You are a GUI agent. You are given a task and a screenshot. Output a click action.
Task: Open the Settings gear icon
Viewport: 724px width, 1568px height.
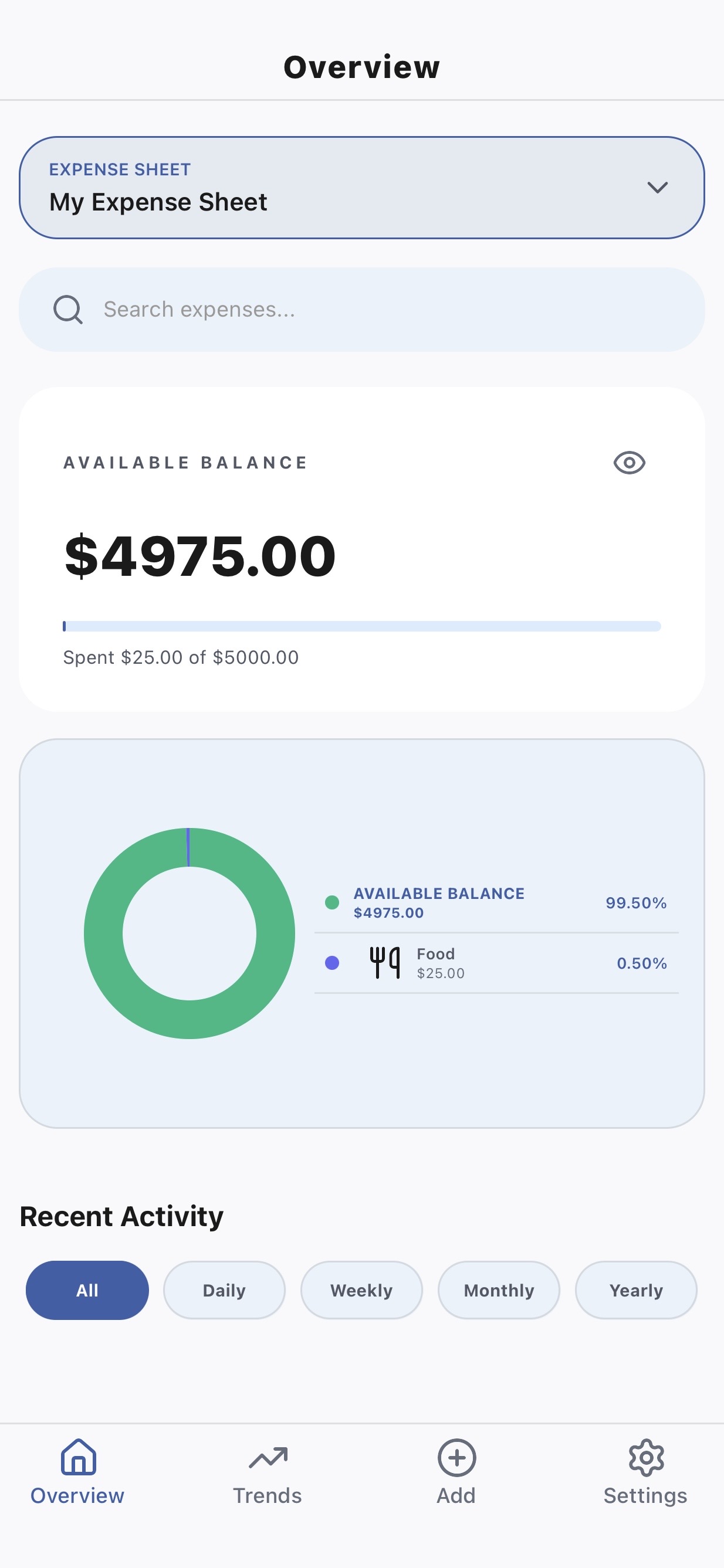coord(645,1457)
